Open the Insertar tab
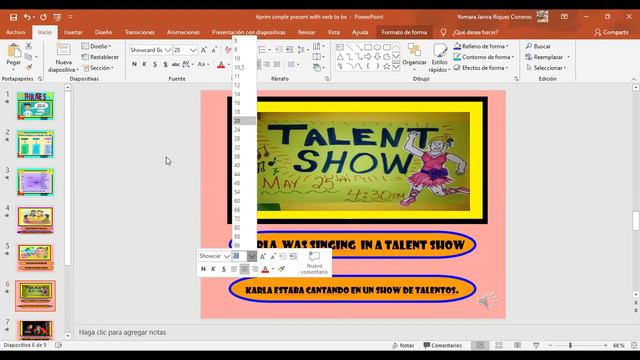 point(73,32)
